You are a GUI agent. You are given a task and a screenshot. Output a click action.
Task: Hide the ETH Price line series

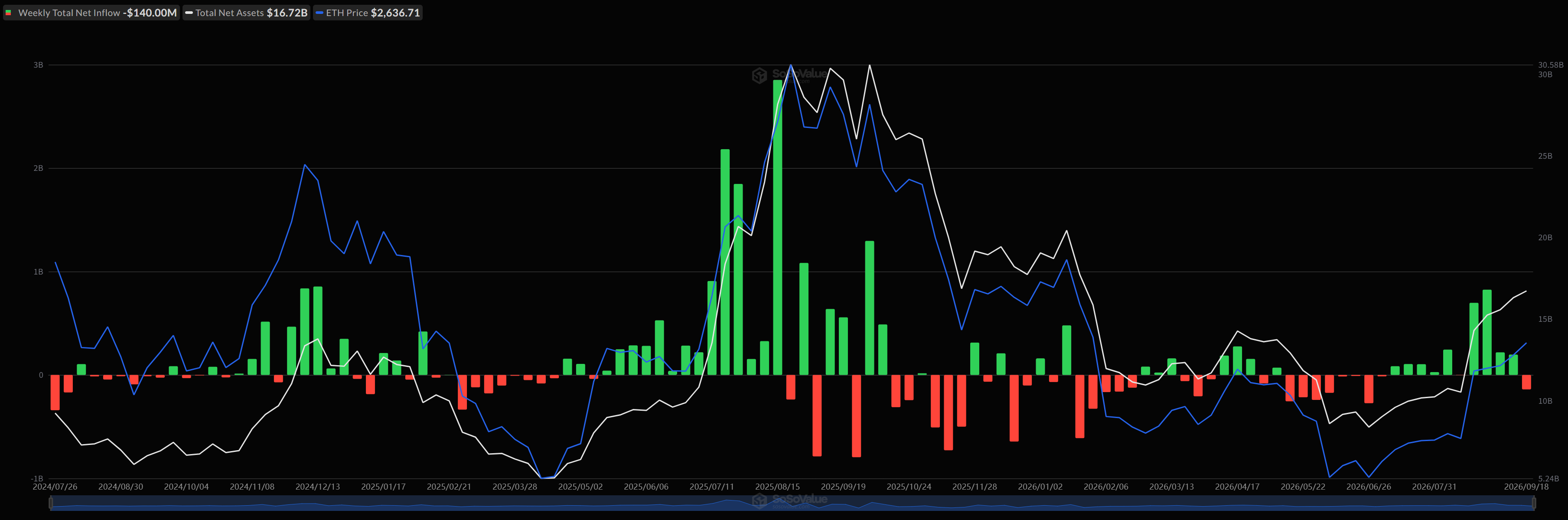(x=368, y=13)
